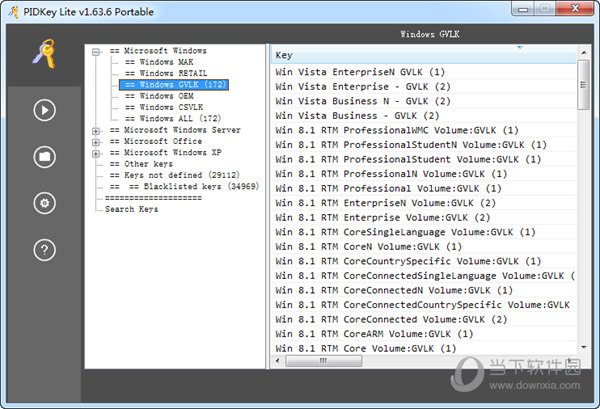Image resolution: width=600 pixels, height=409 pixels.
Task: Select Microsoft Office label in tree
Action: click(156, 141)
